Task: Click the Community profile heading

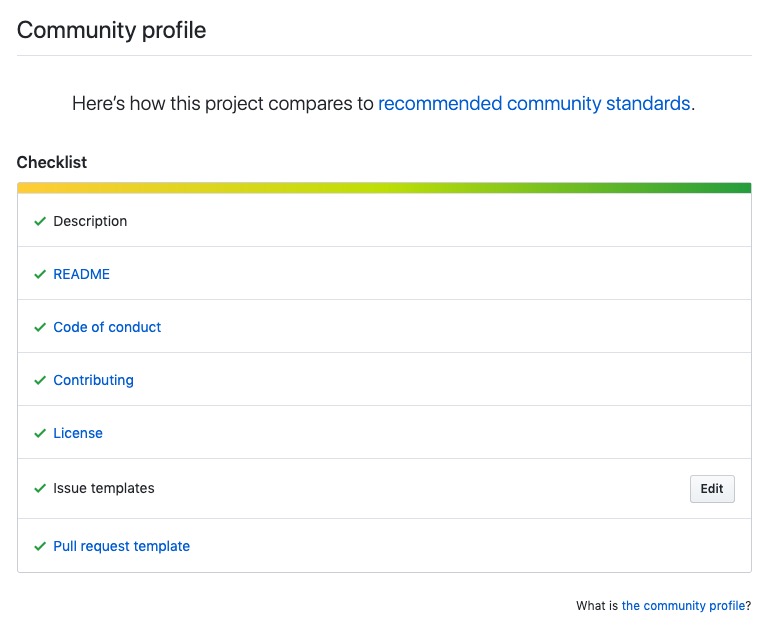Action: (112, 30)
